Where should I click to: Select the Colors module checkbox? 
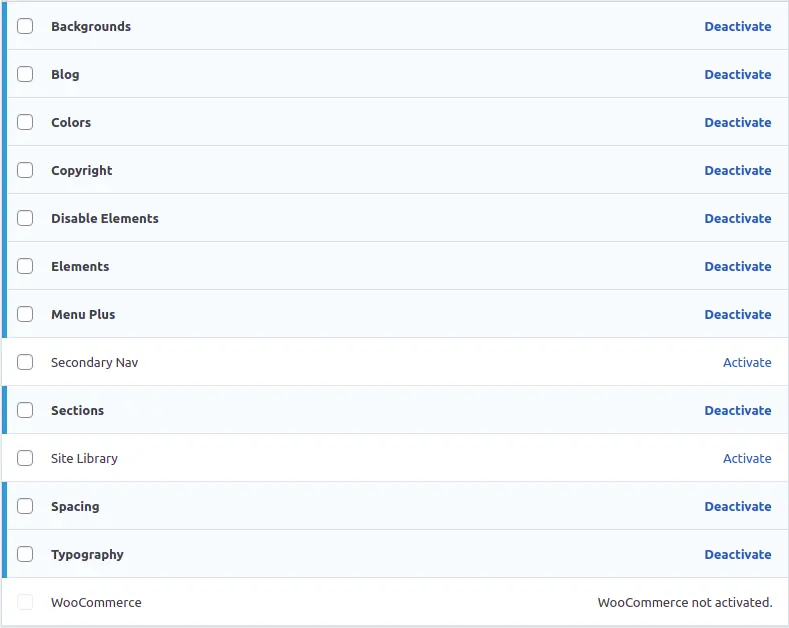pos(25,122)
